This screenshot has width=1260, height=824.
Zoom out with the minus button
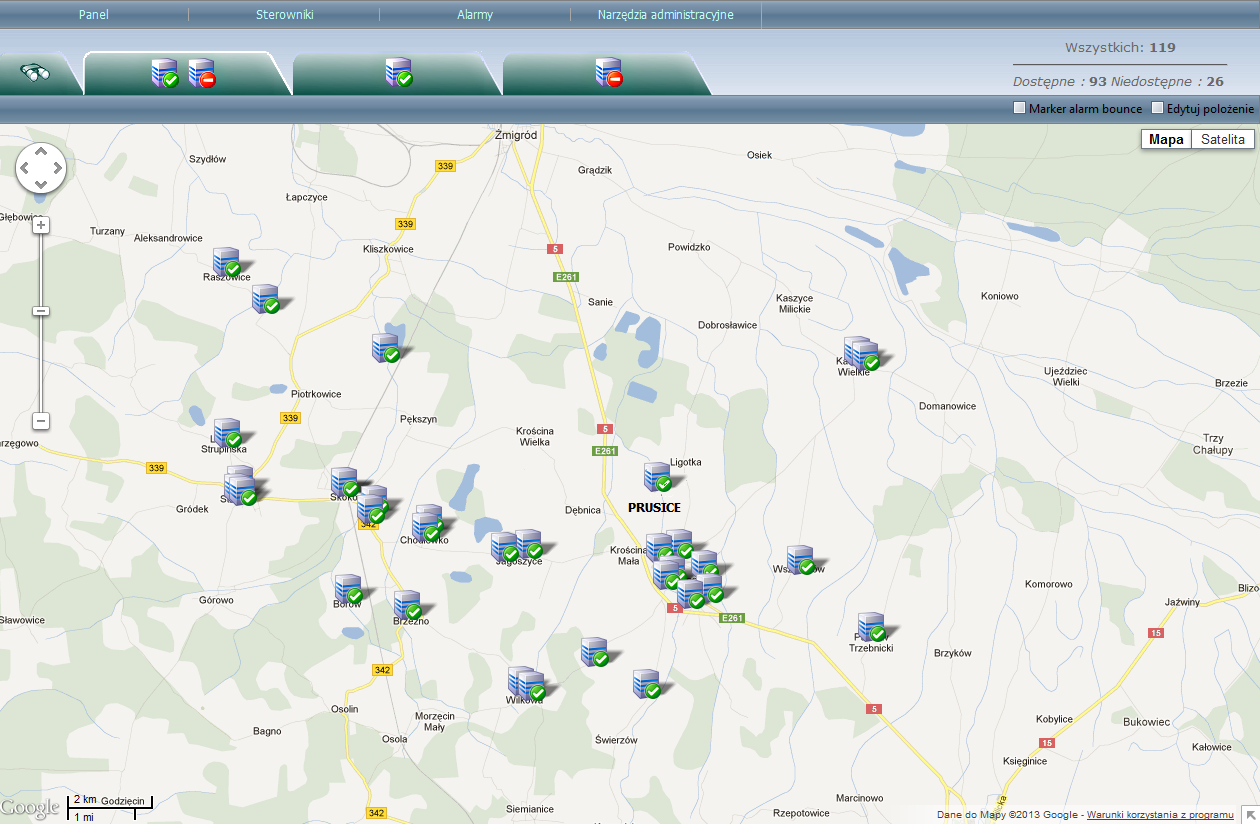tap(41, 421)
